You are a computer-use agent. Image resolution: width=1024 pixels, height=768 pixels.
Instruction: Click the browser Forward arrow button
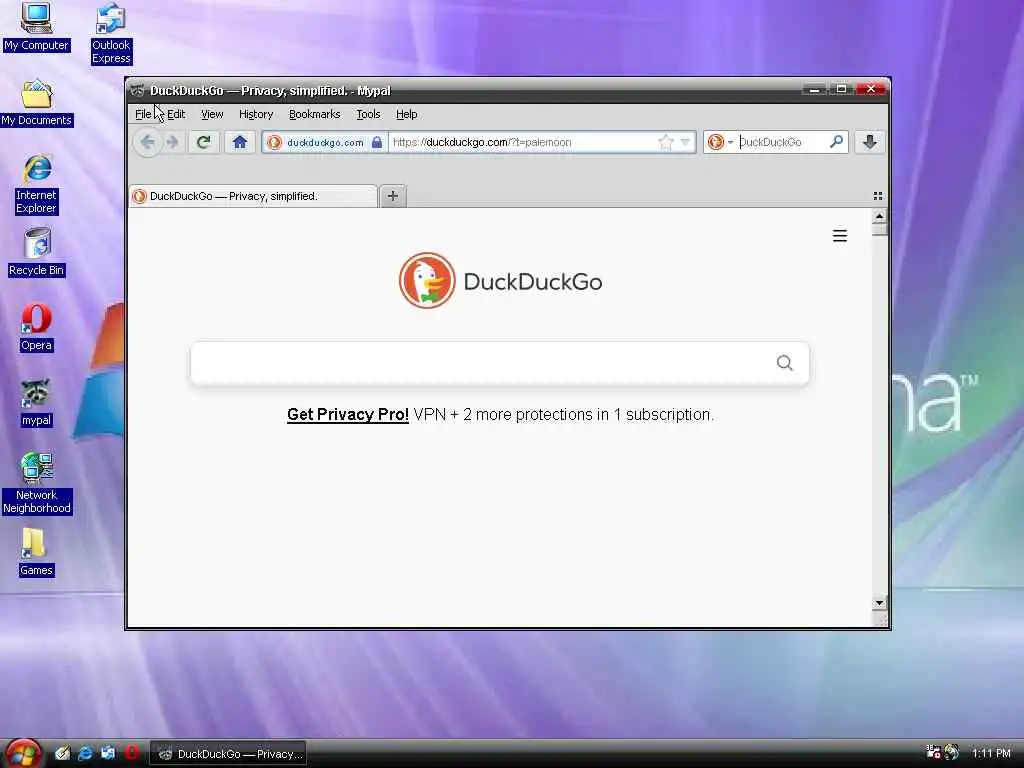click(172, 142)
